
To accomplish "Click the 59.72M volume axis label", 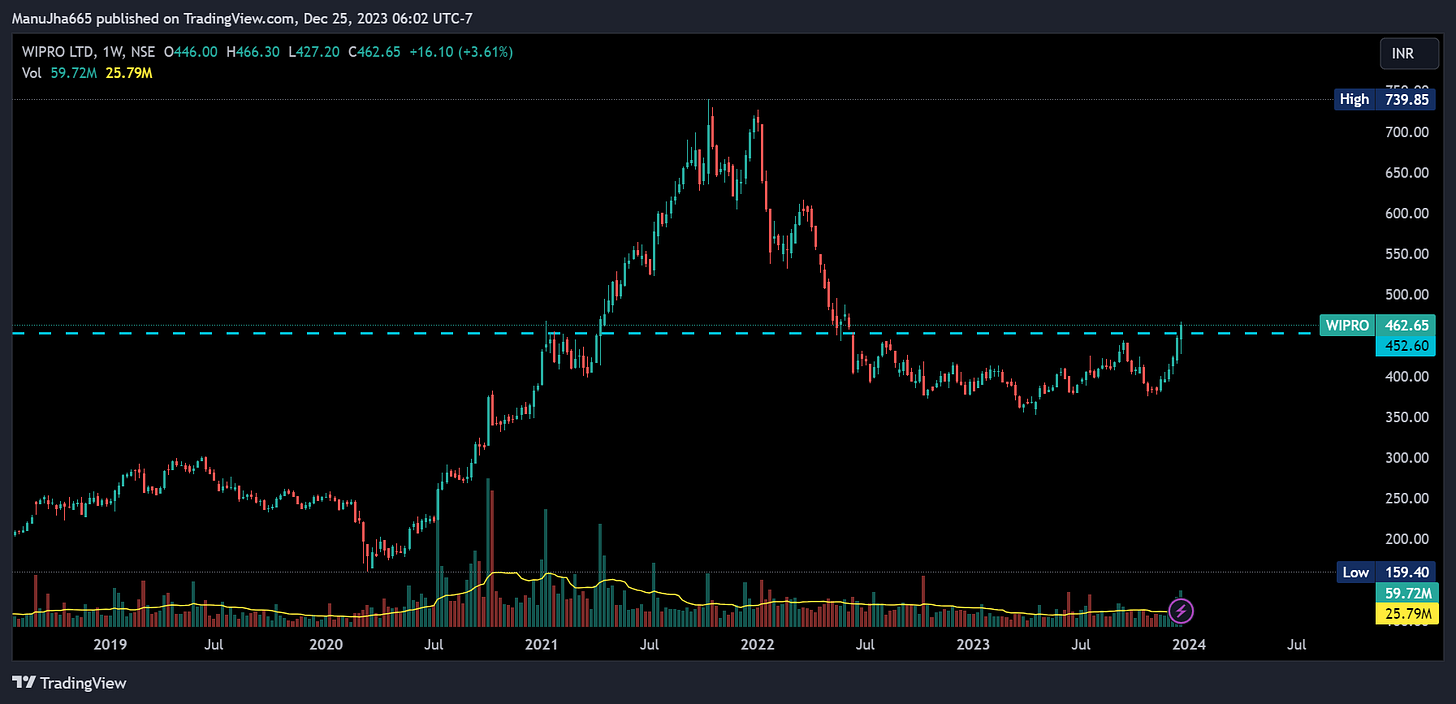I will click(1407, 591).
